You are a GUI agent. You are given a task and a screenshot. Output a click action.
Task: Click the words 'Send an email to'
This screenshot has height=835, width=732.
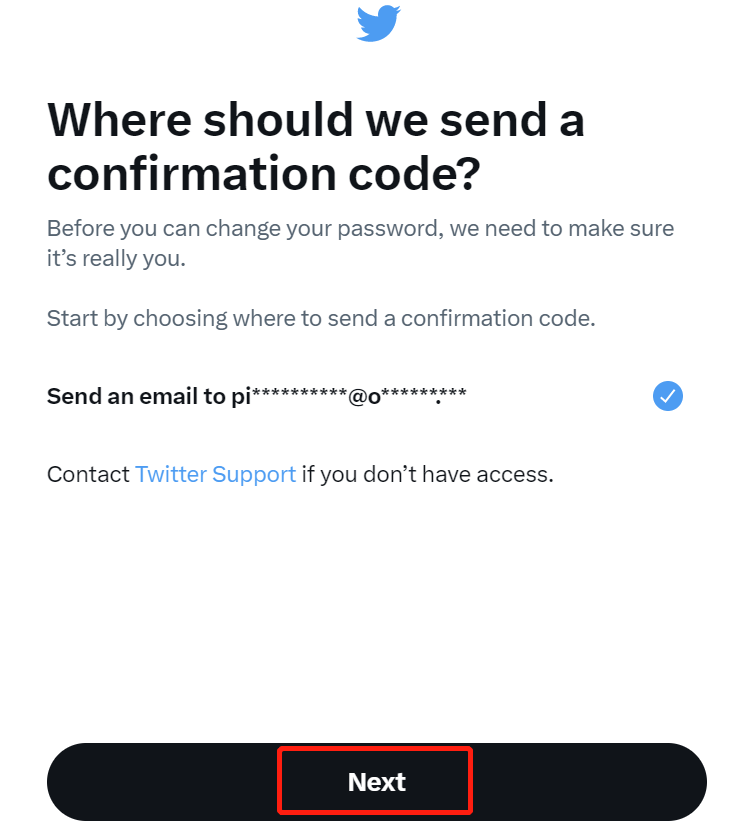(136, 396)
